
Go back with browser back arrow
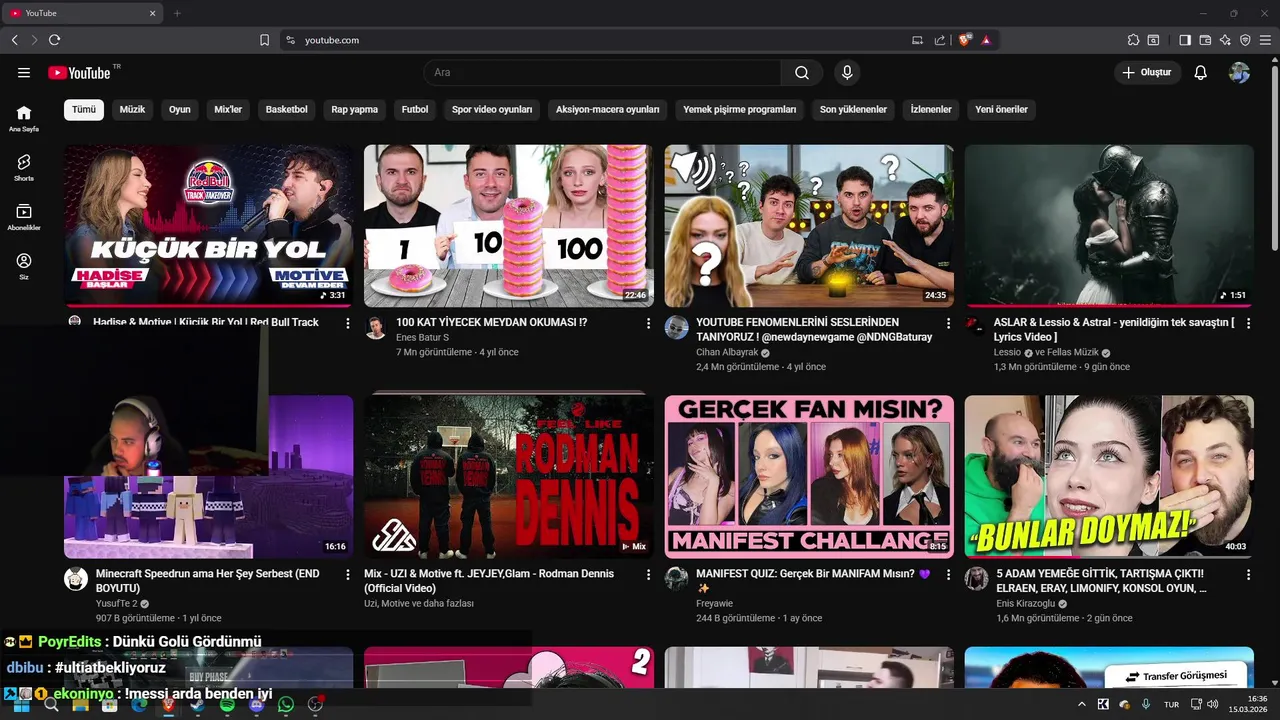click(x=14, y=40)
